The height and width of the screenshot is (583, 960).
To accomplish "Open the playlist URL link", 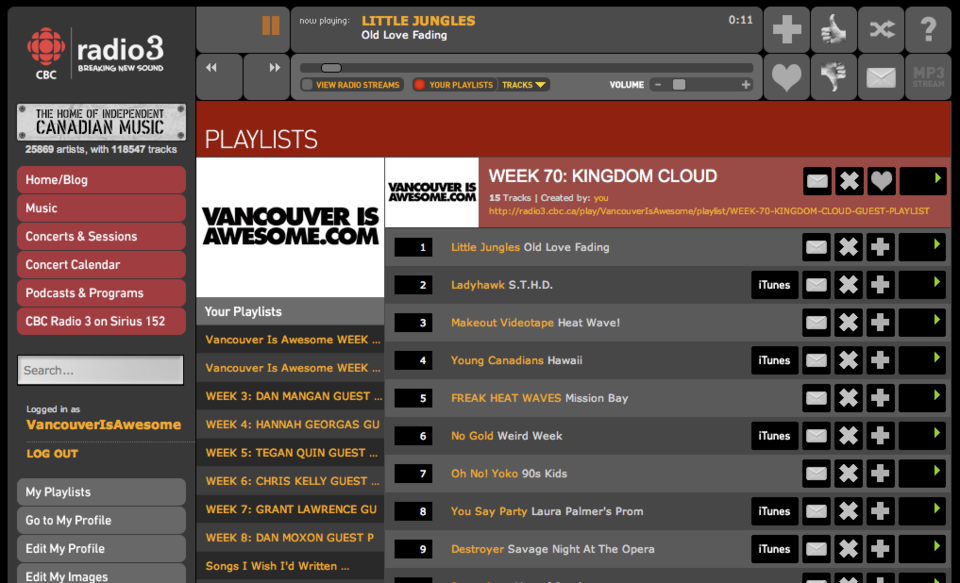I will [708, 211].
